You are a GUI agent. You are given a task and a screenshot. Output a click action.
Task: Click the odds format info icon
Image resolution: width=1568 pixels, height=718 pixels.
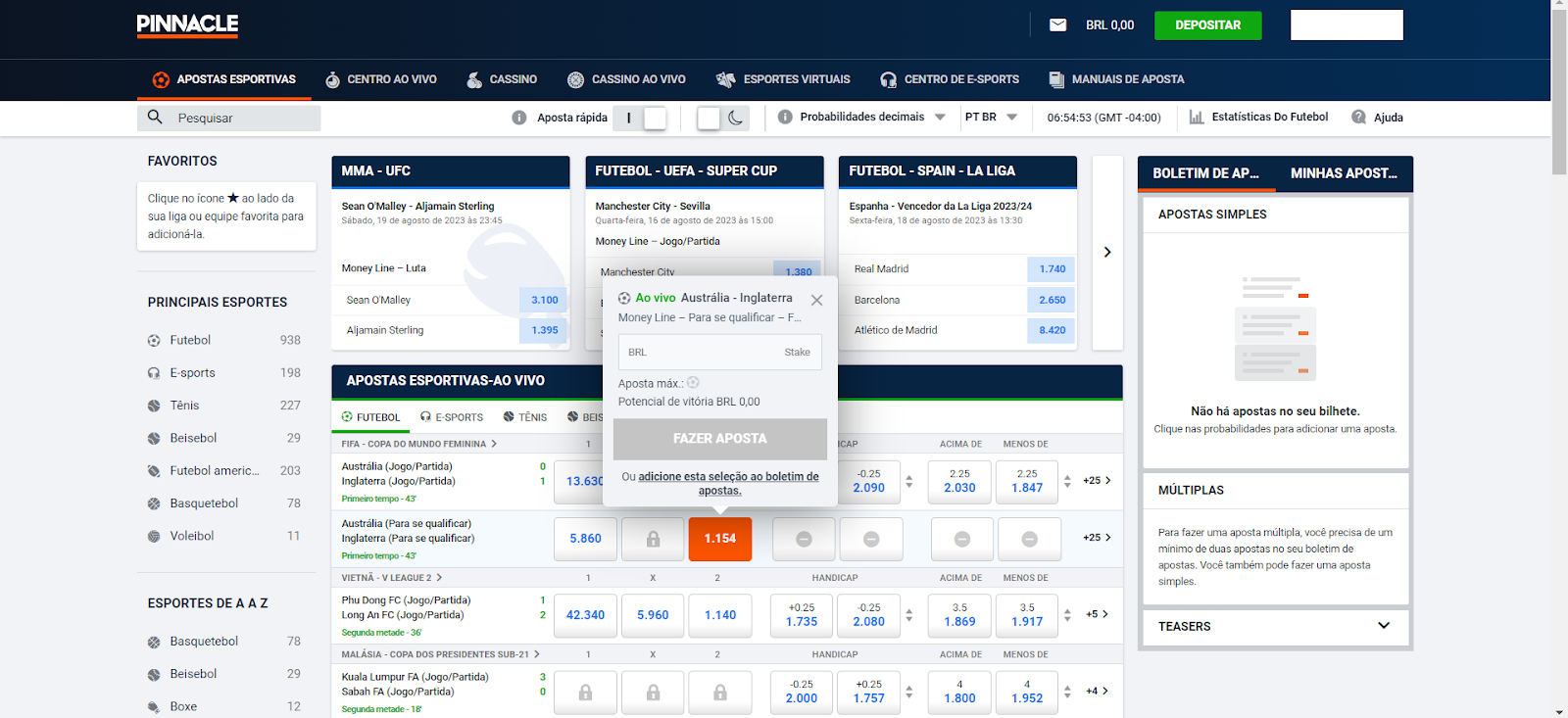coord(785,117)
